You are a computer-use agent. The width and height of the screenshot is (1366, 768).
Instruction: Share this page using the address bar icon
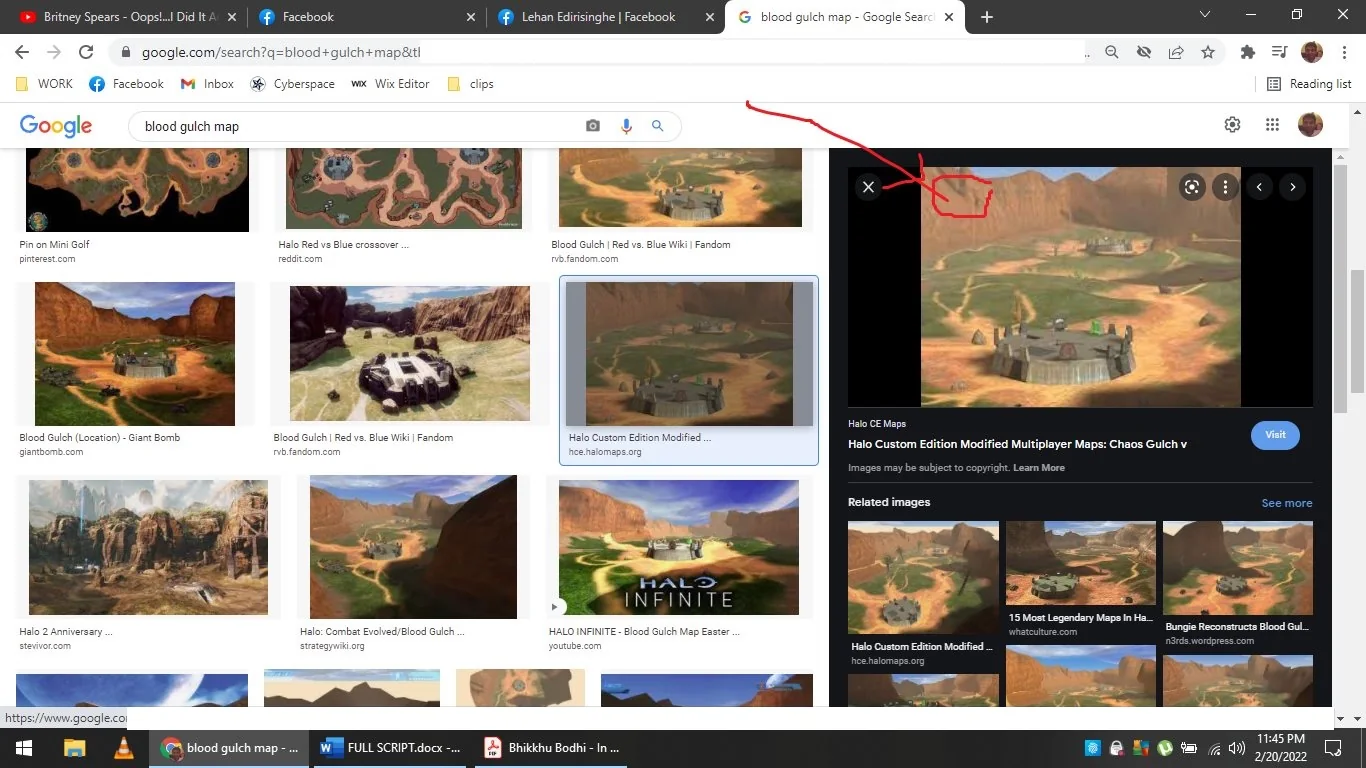click(1176, 52)
